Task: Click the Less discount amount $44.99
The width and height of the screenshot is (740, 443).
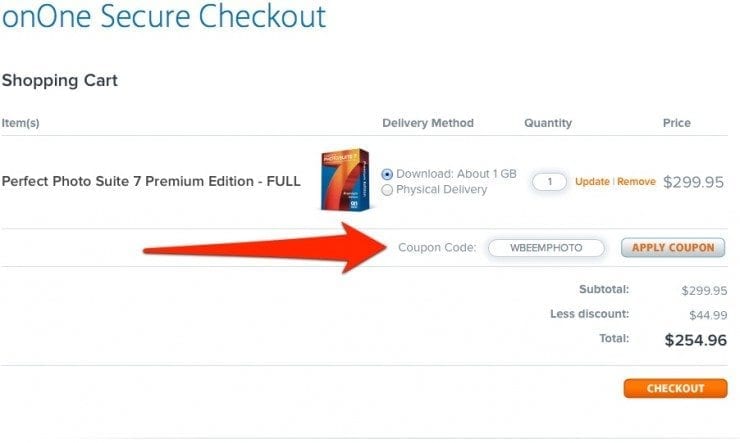Action: pyautogui.click(x=708, y=315)
